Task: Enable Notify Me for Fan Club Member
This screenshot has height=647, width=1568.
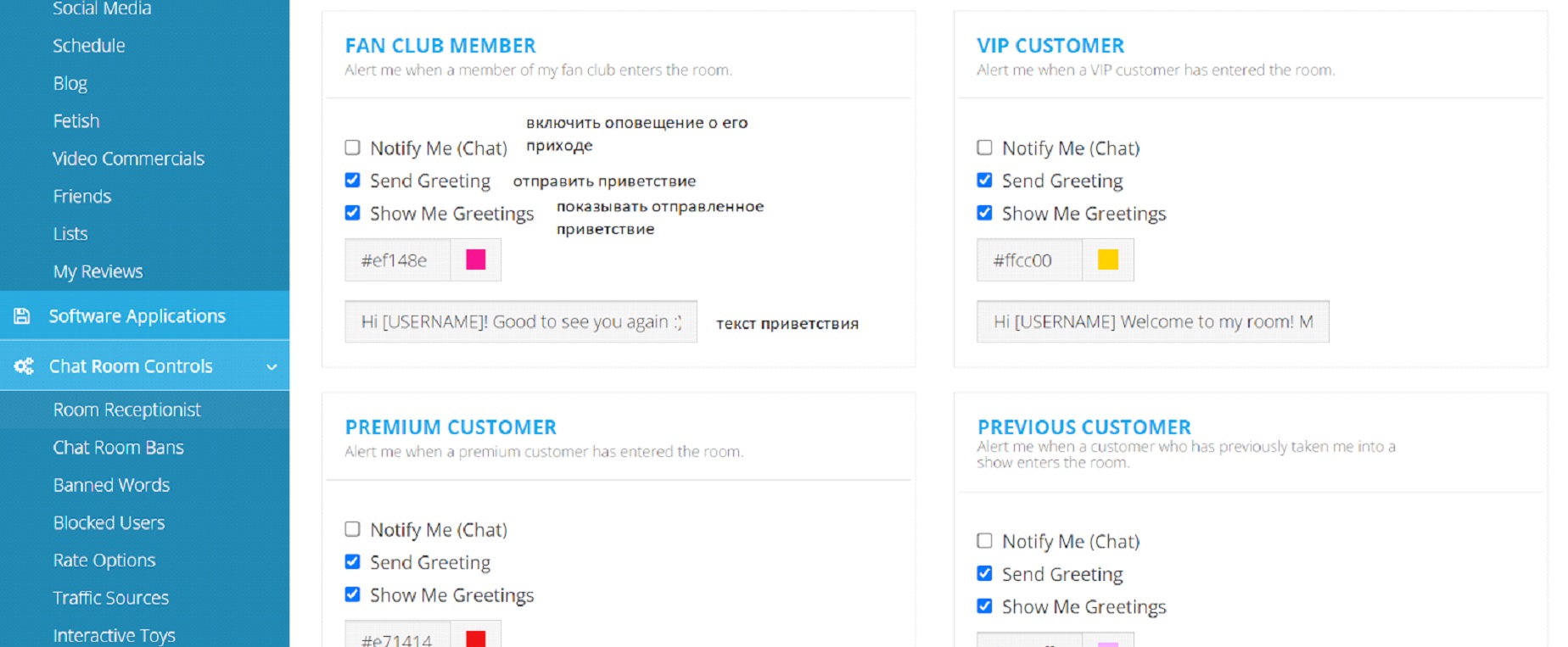Action: point(353,148)
